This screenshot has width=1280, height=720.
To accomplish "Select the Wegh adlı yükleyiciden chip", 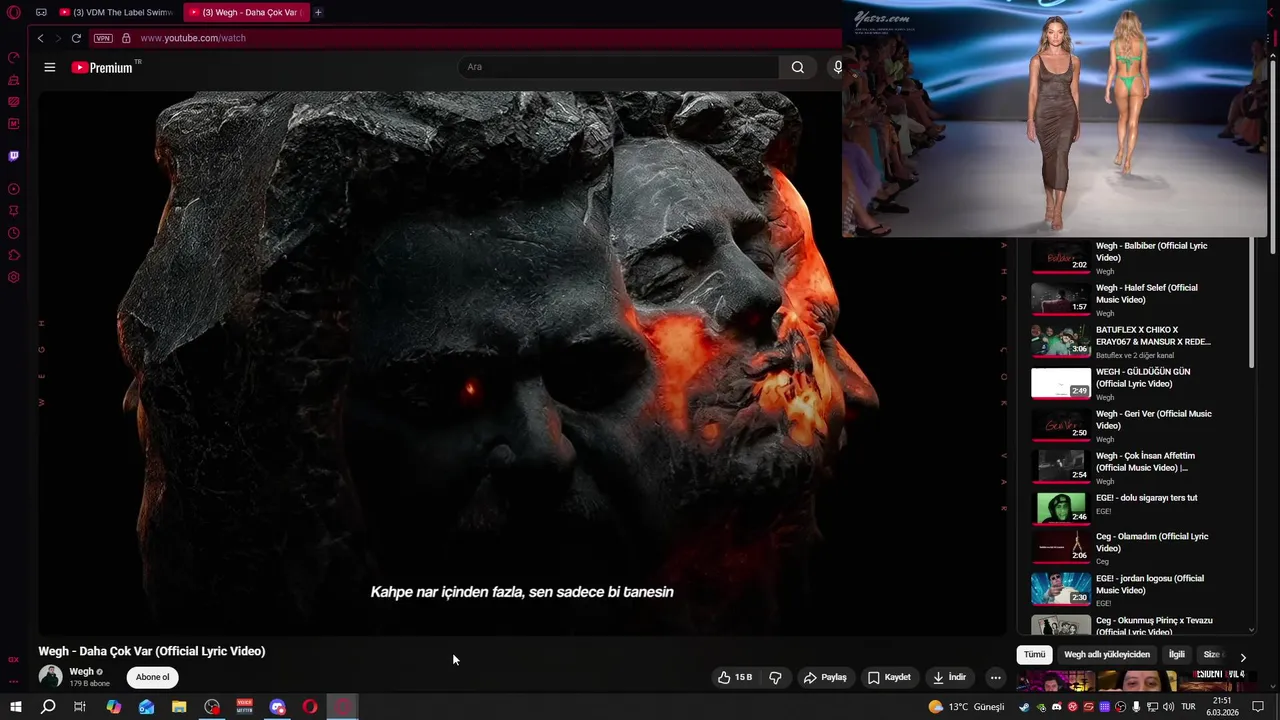I will coord(1107,655).
